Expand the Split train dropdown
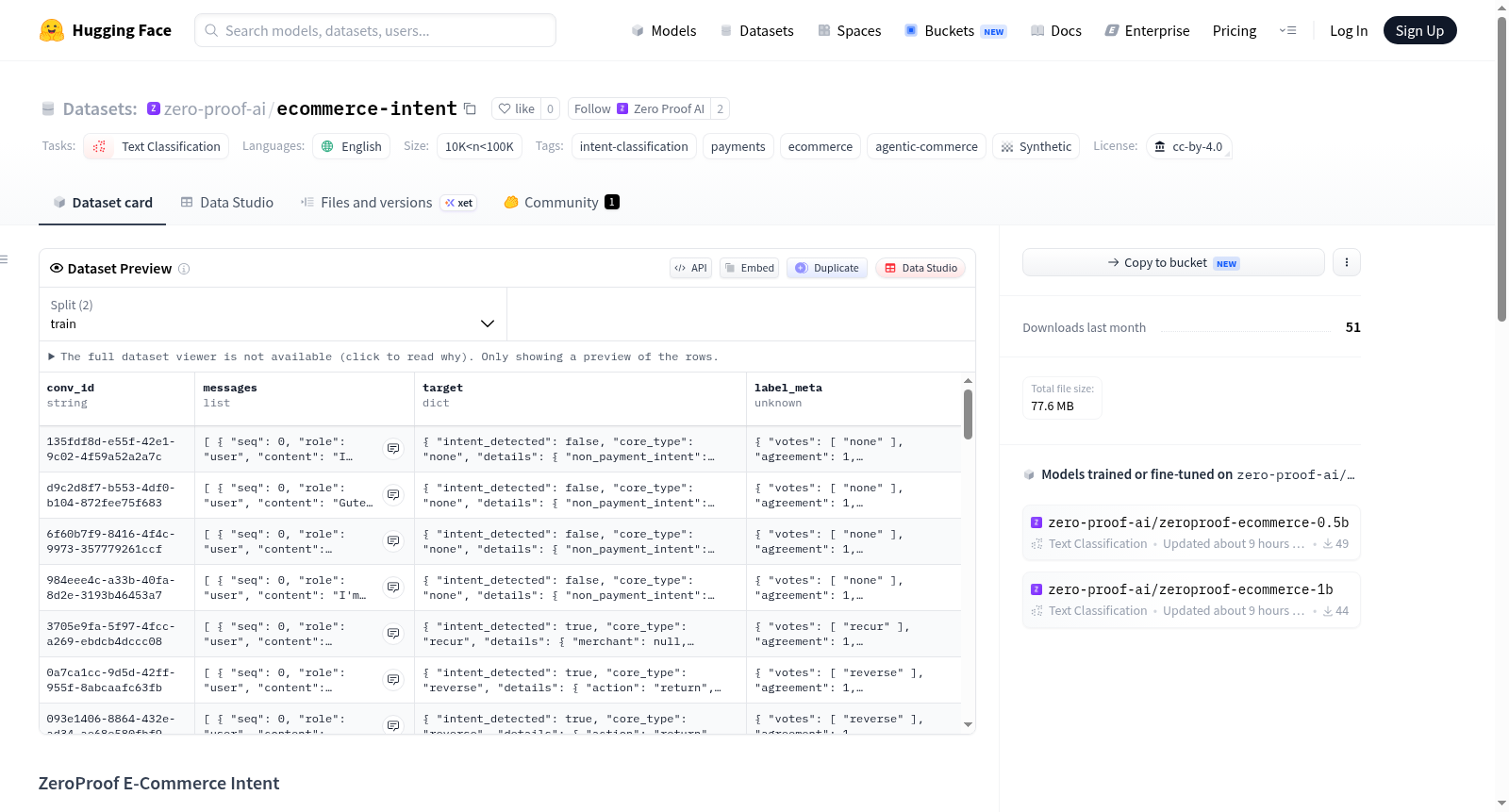This screenshot has height=812, width=1509. 273,314
